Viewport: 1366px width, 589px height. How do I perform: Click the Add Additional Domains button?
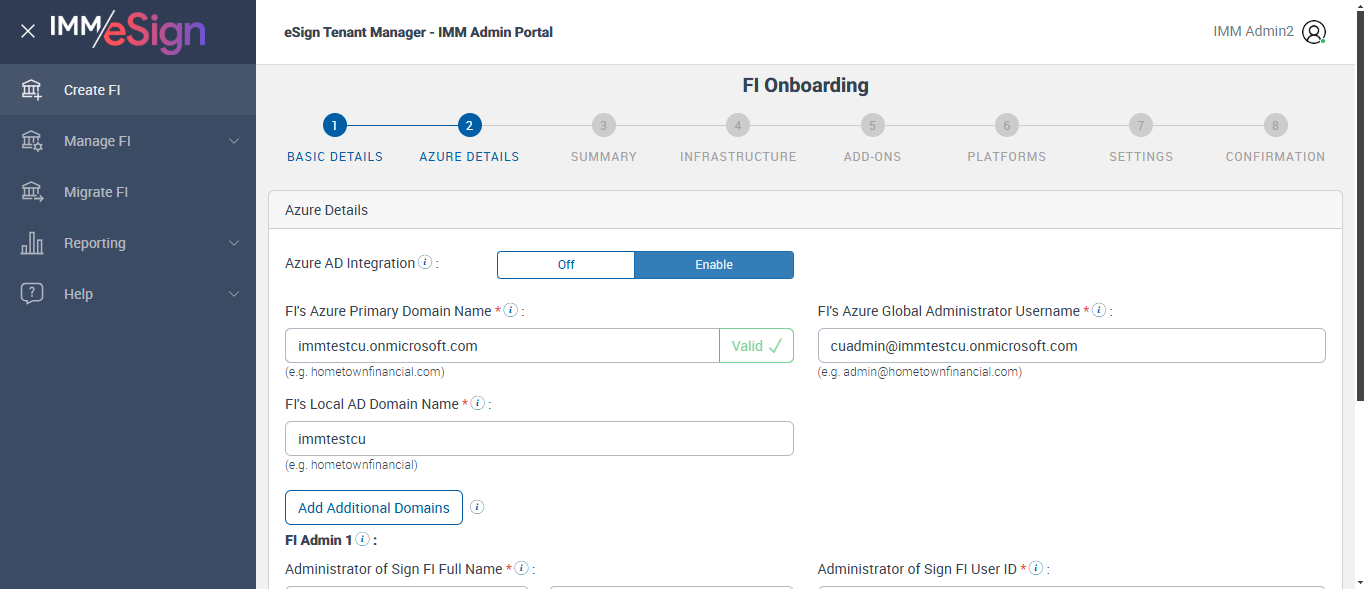click(x=374, y=507)
